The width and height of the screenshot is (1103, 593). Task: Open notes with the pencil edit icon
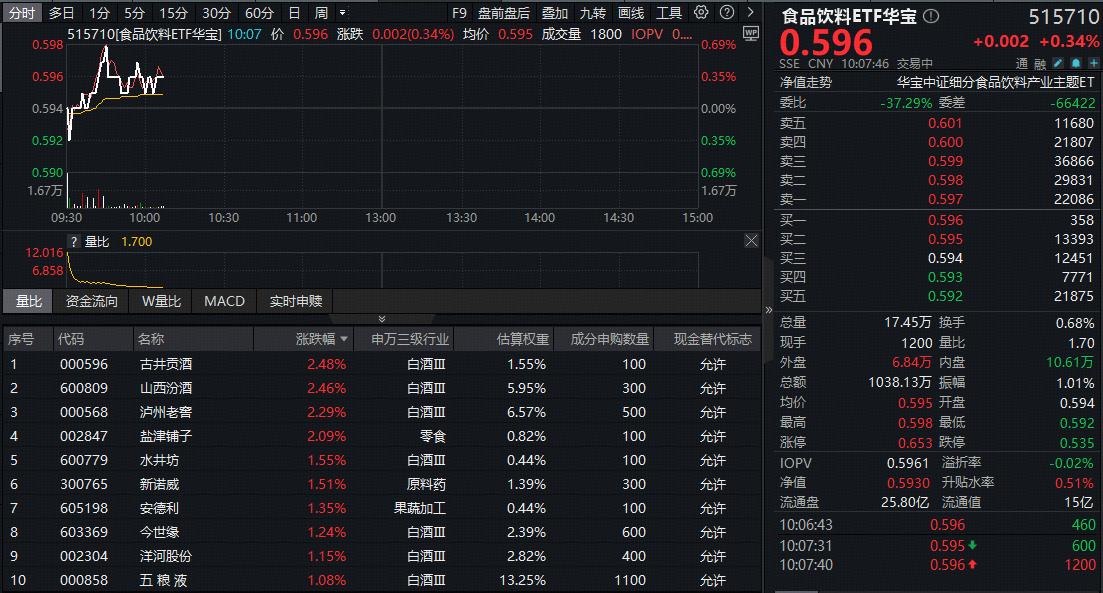tap(1059, 63)
